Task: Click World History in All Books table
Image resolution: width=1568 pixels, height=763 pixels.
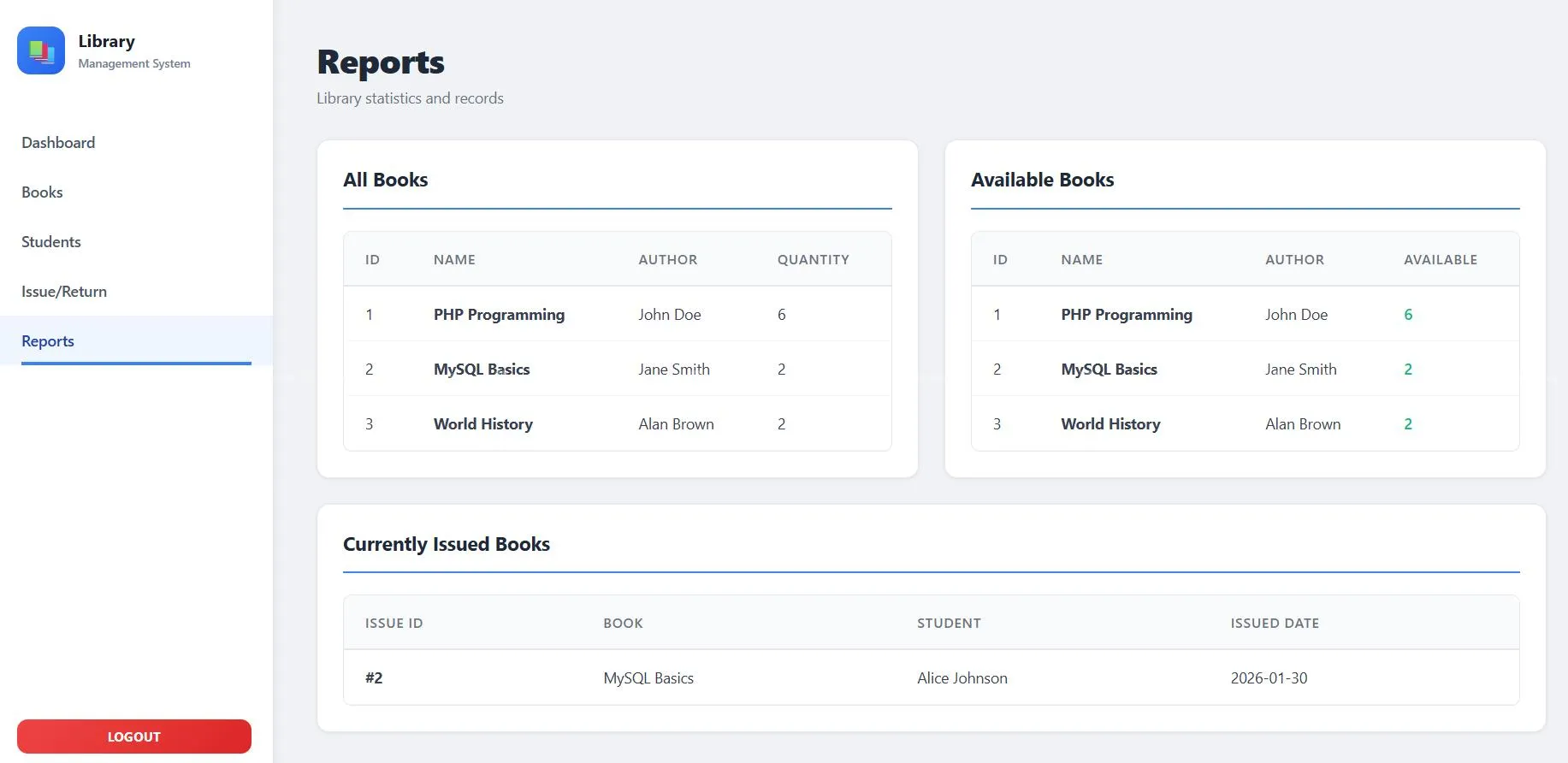Action: 483,424
